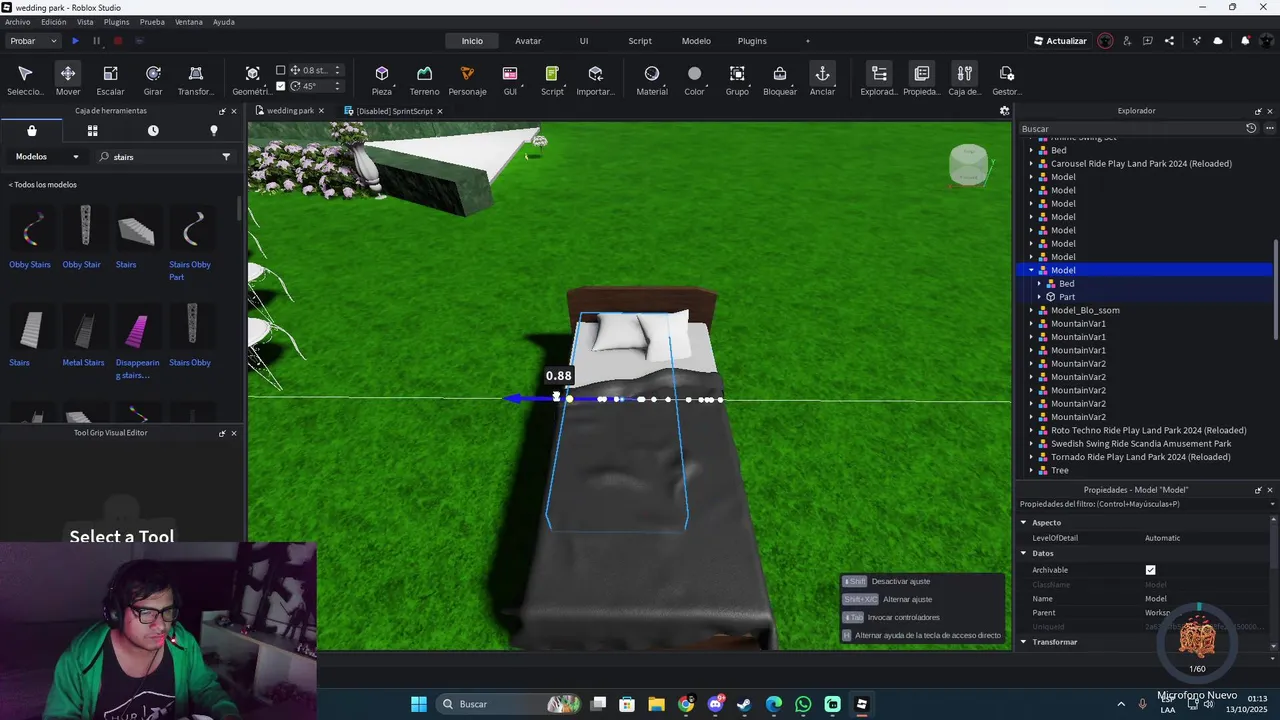Start playtest with blue play button
This screenshot has width=1280, height=720.
click(75, 41)
